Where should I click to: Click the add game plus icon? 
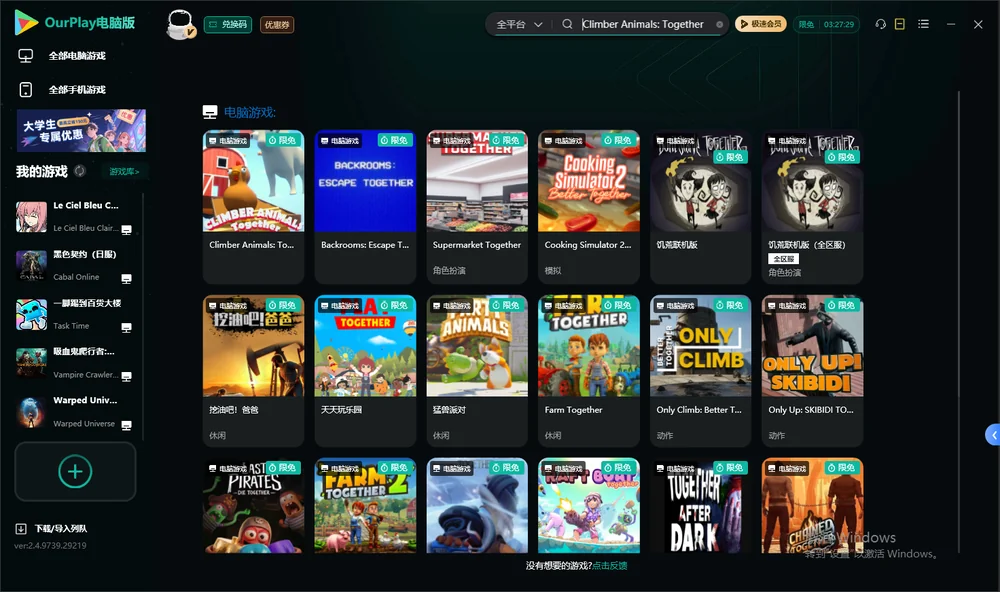pos(75,471)
